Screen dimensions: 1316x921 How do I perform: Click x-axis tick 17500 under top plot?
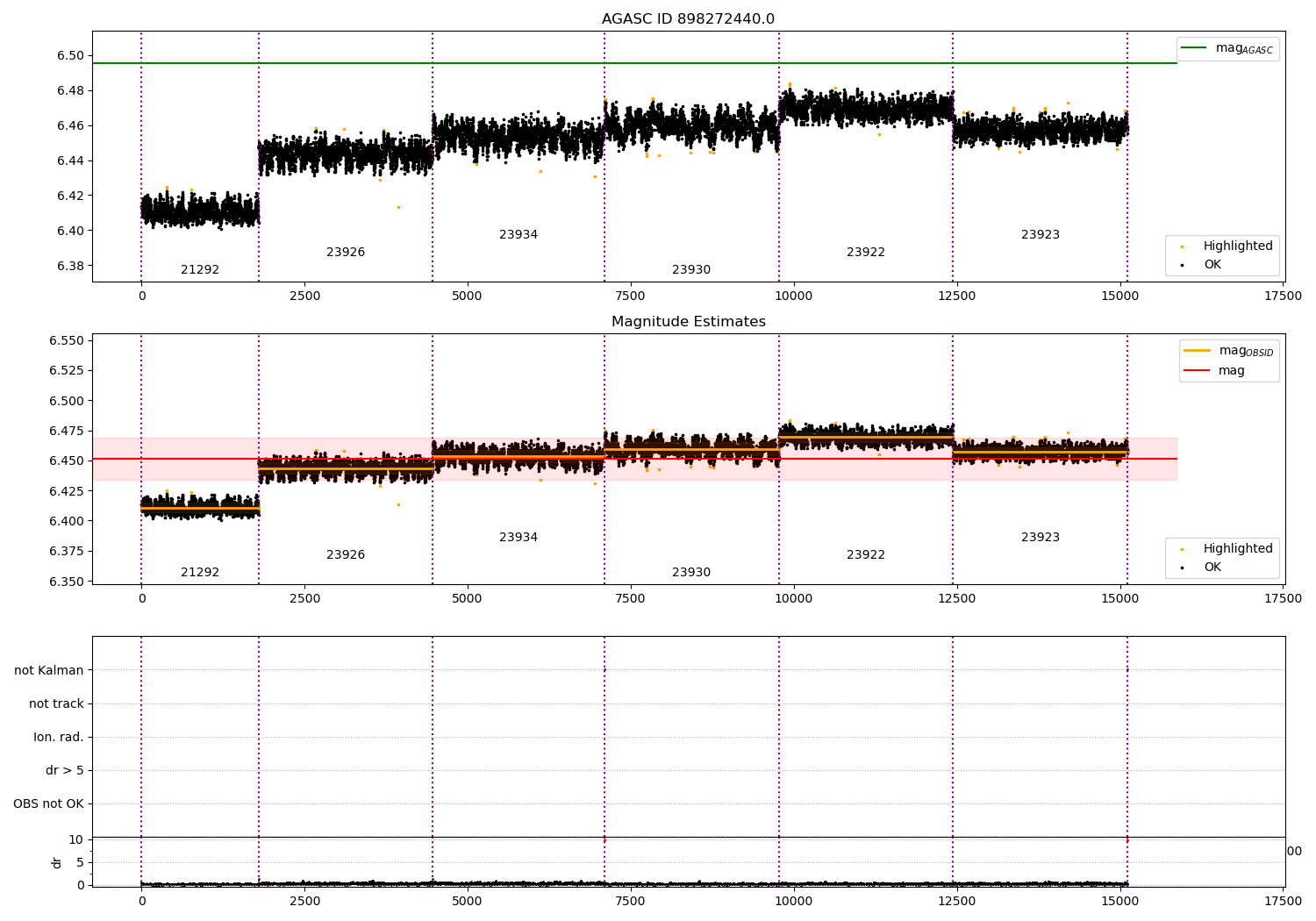point(1283,296)
